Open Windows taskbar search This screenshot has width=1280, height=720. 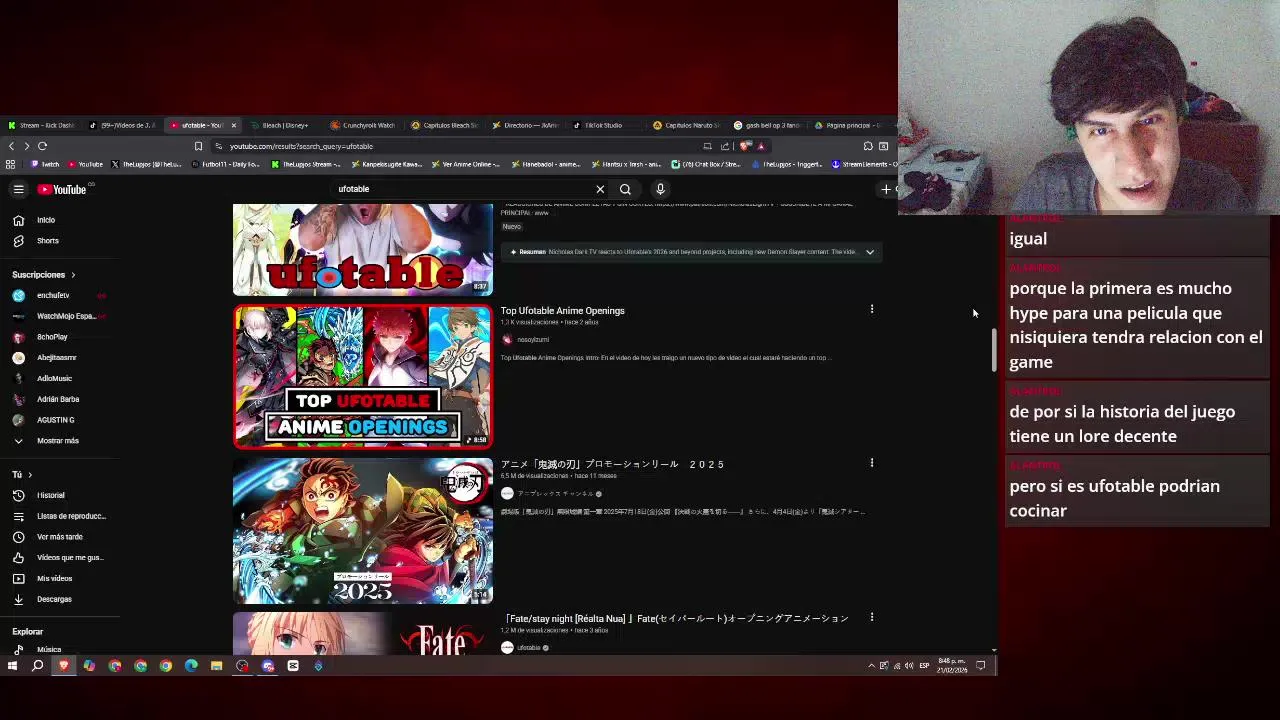pos(38,666)
